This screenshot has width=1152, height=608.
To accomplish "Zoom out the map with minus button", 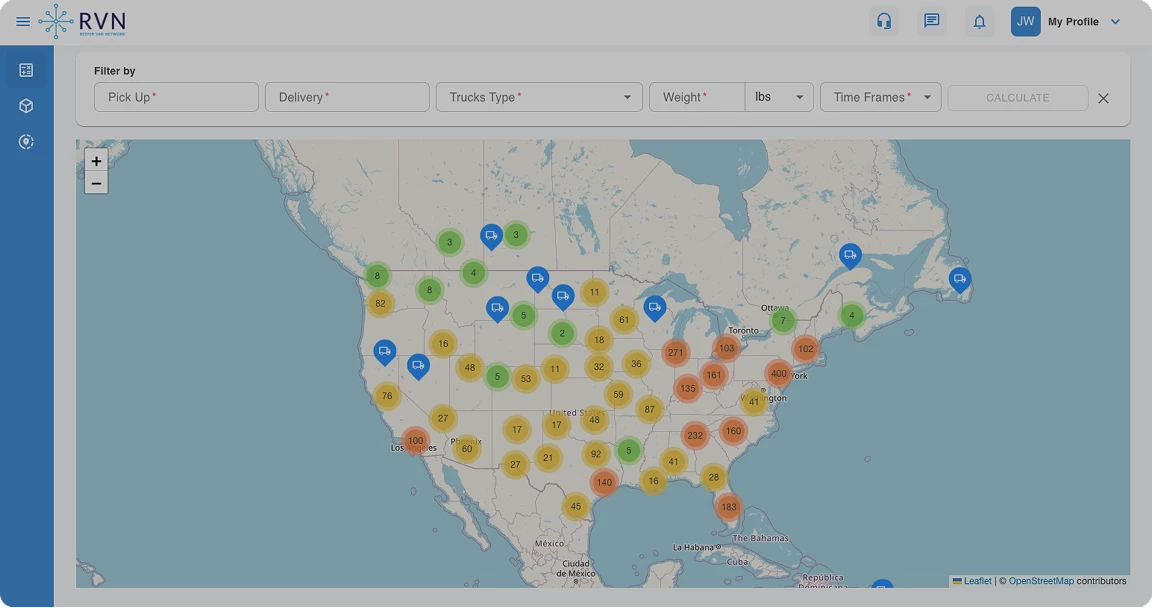I will point(96,184).
